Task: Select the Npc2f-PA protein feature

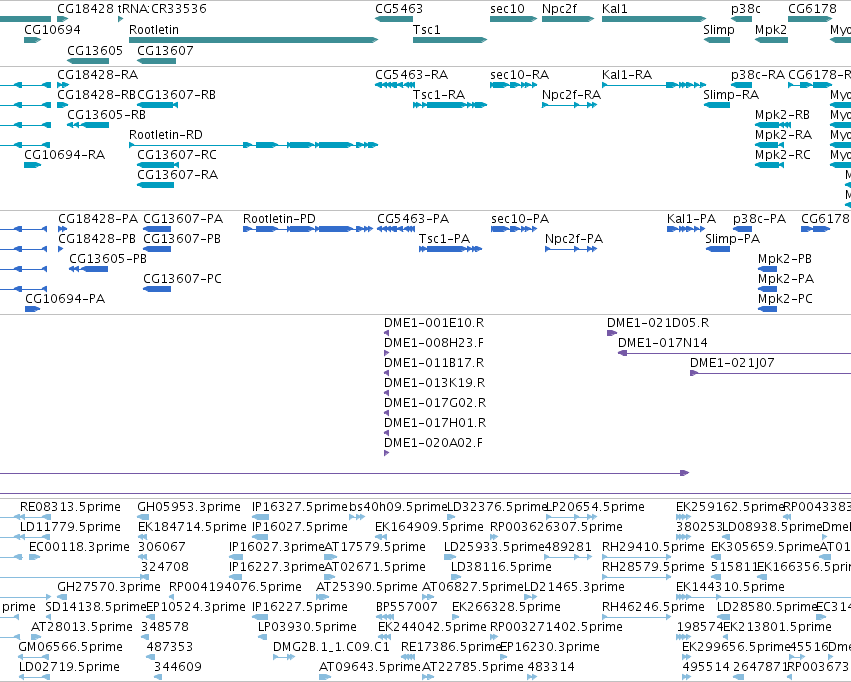Action: tap(571, 249)
